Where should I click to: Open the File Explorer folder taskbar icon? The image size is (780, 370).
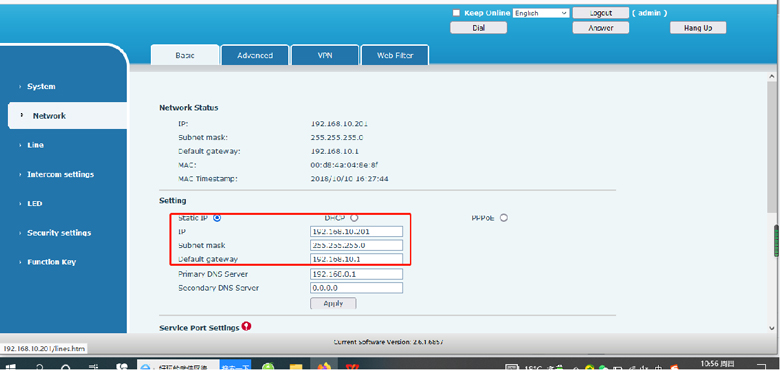(296, 367)
